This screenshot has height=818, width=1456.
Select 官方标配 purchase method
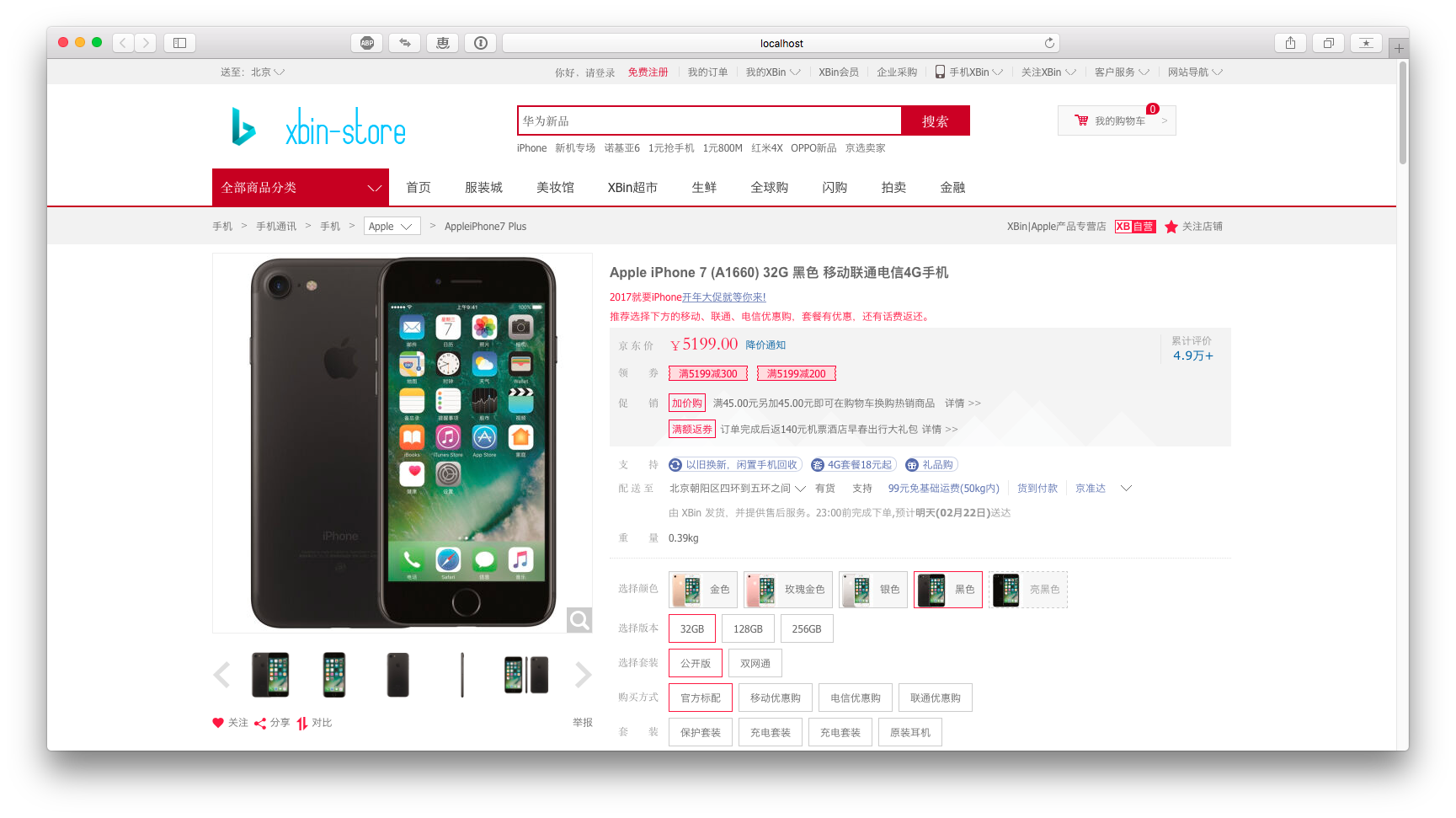click(x=701, y=698)
